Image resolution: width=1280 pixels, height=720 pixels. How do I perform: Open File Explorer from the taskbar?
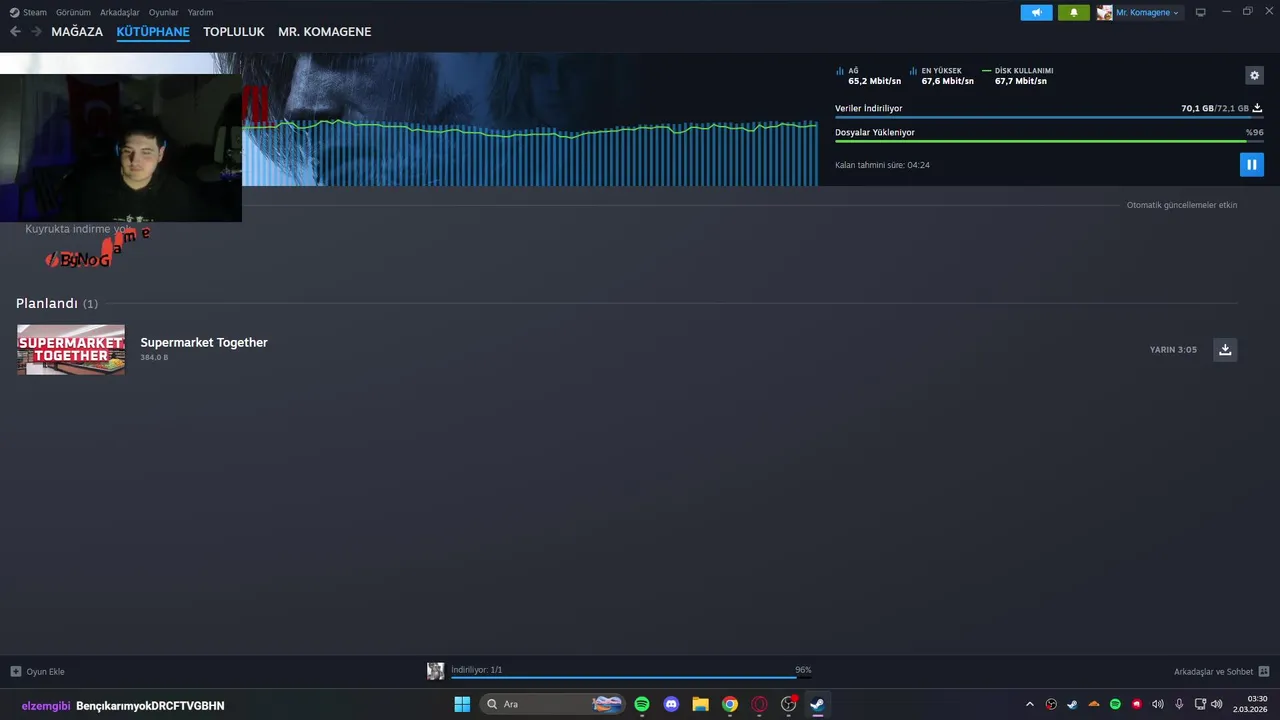click(x=700, y=704)
